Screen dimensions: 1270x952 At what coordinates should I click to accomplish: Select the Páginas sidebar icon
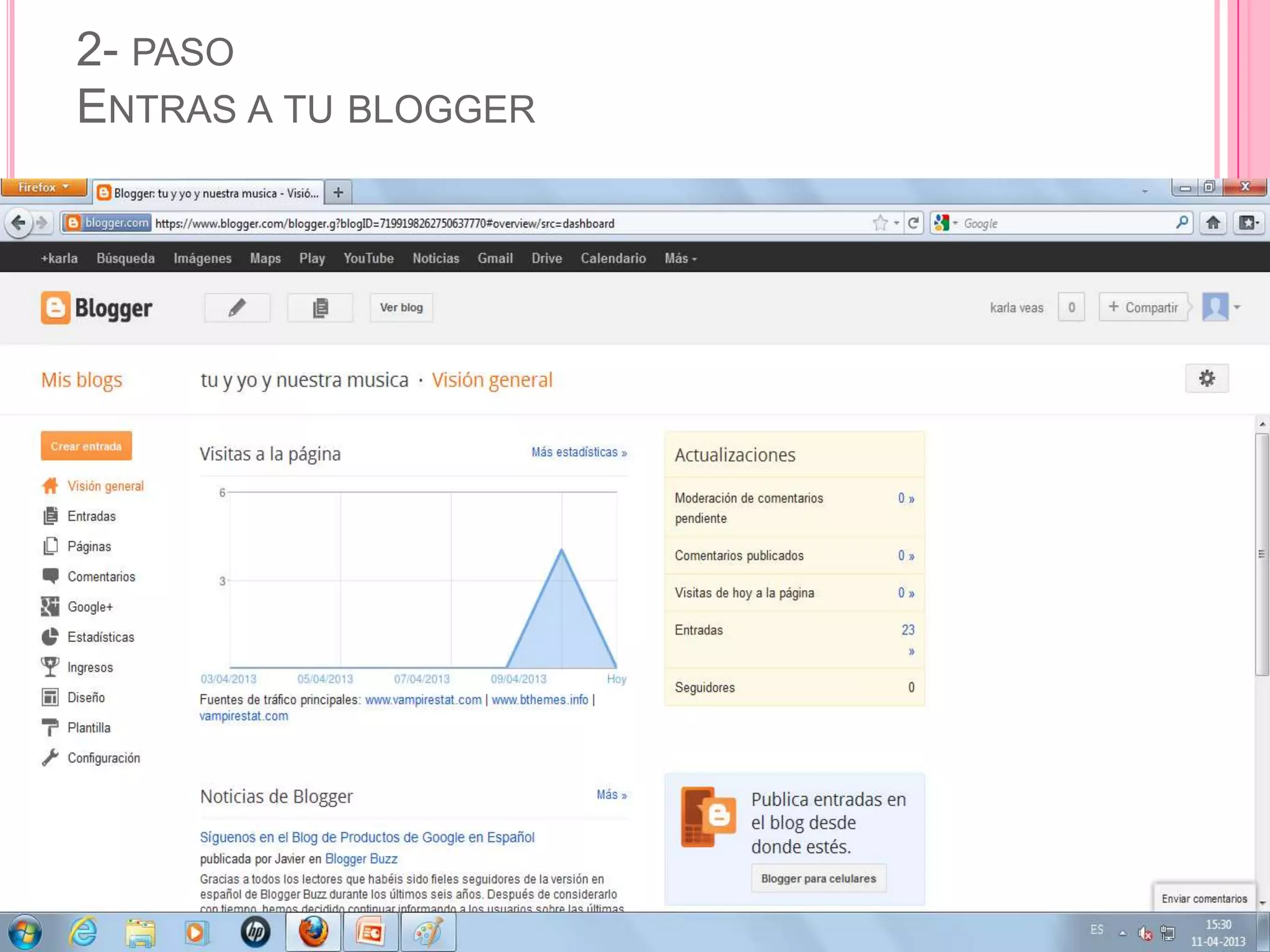click(50, 546)
